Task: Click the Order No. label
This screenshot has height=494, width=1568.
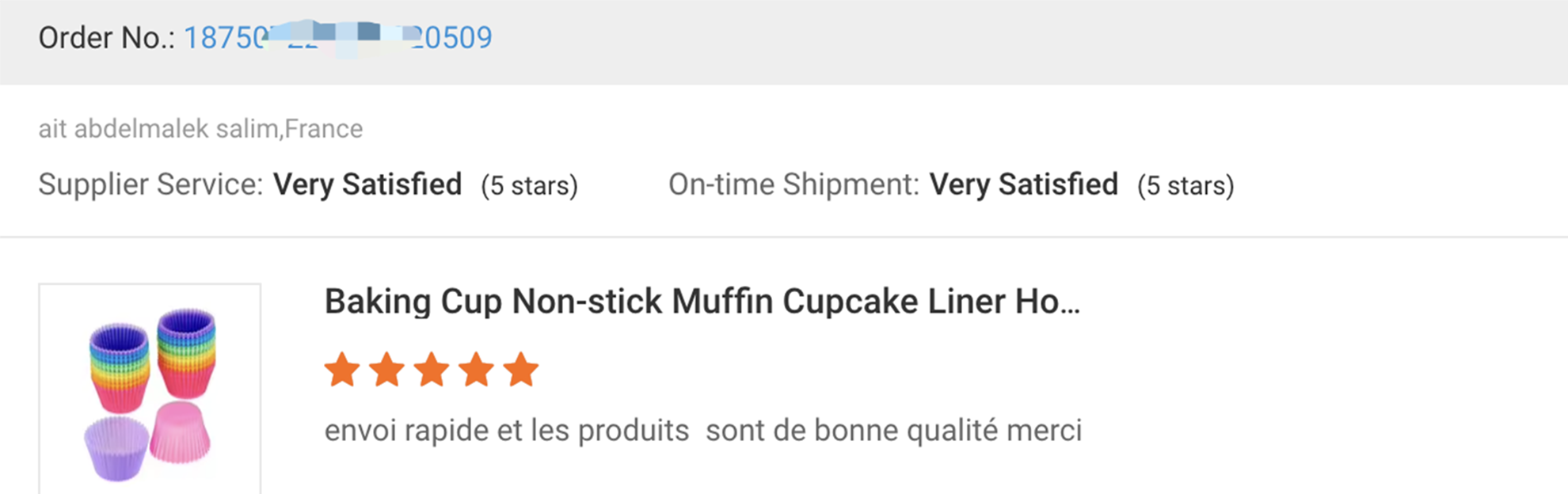Action: [106, 37]
